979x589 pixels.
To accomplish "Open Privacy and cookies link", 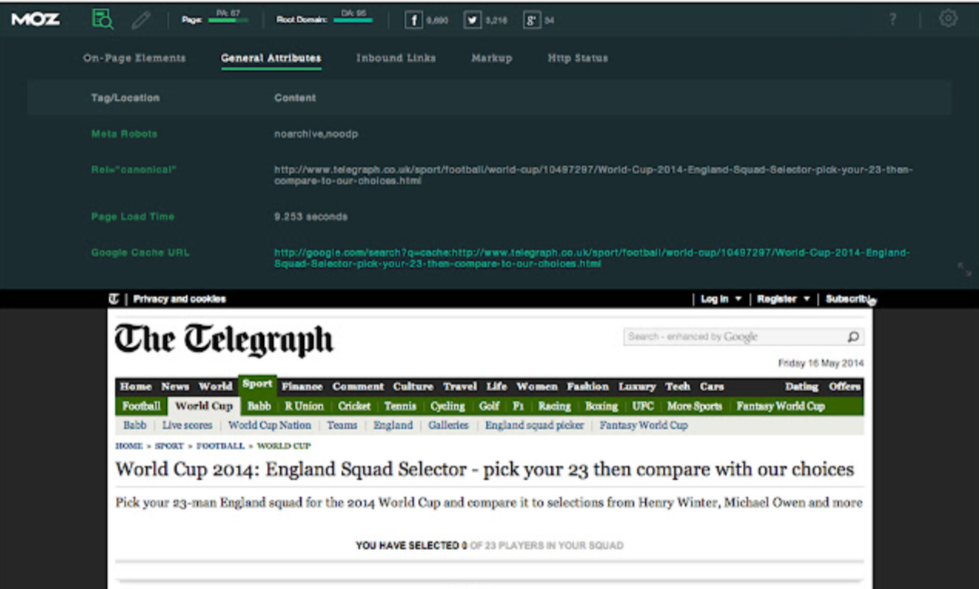I will point(179,299).
